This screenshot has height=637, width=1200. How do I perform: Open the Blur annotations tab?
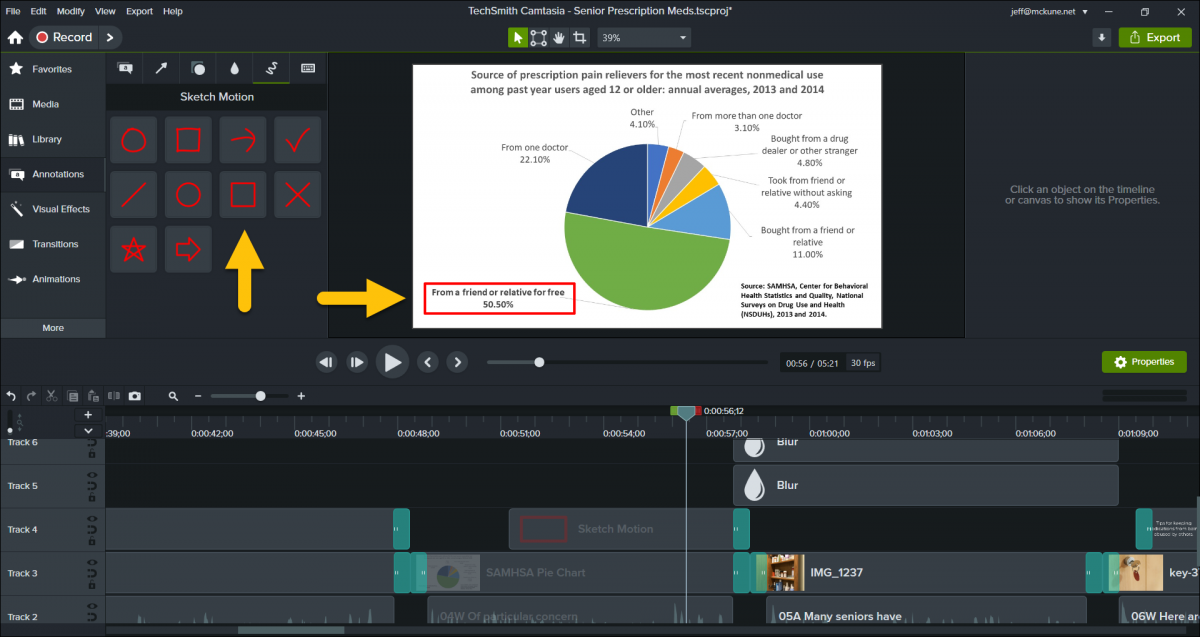234,69
